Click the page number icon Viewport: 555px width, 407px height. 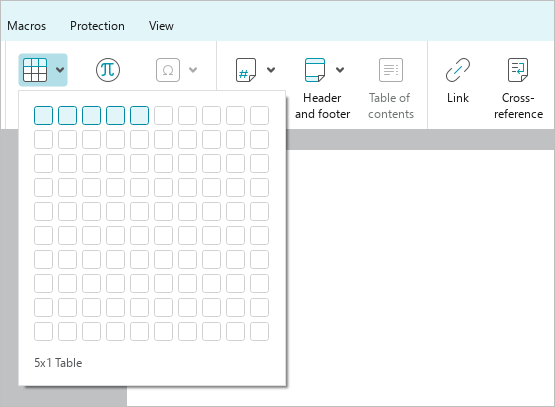click(246, 70)
